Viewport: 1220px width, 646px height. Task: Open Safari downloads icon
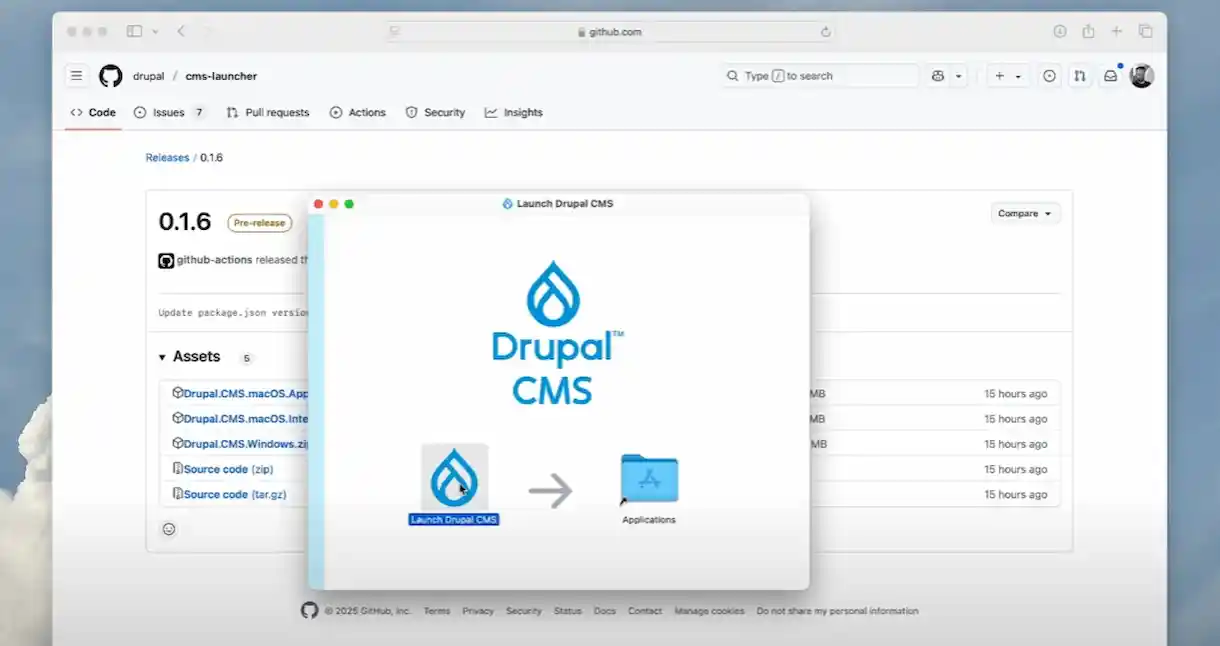[x=1059, y=31]
